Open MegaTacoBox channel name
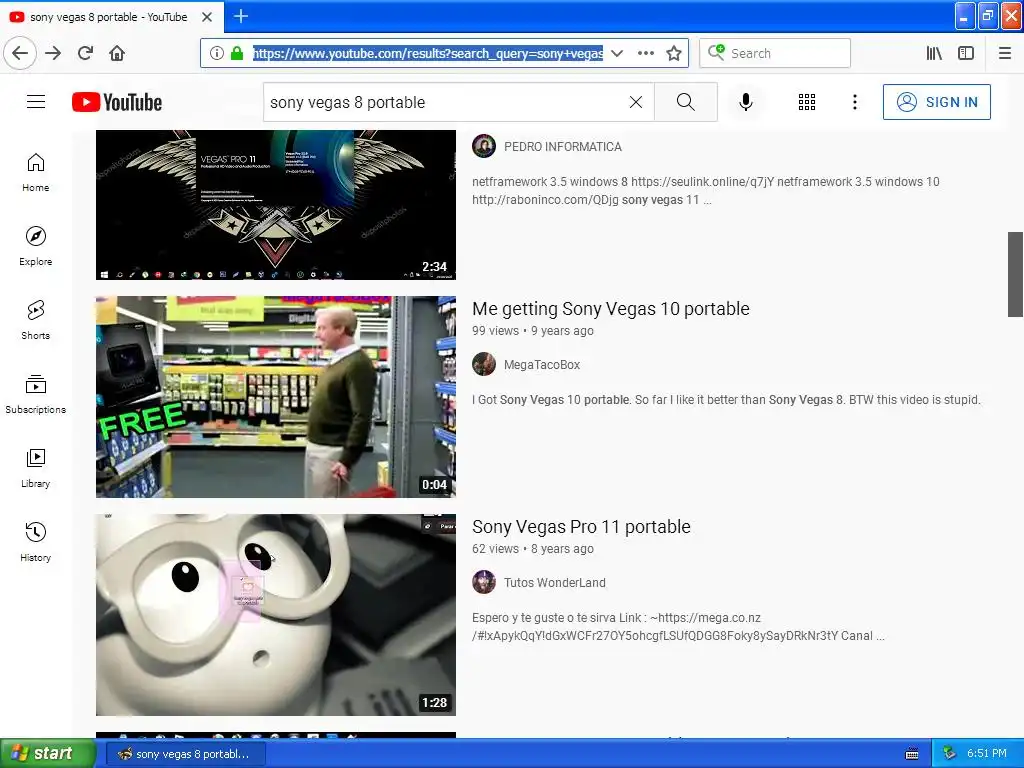Image resolution: width=1024 pixels, height=768 pixels. pos(541,364)
